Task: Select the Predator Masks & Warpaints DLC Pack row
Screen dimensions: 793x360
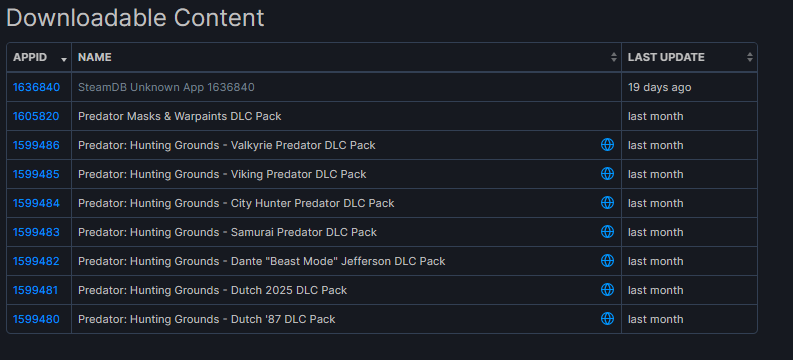Action: click(382, 116)
